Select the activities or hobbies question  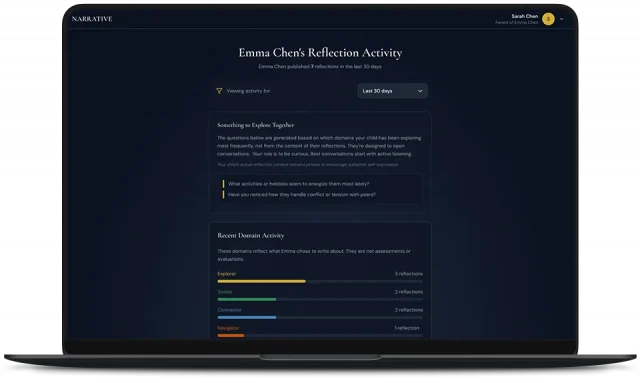tap(298, 184)
